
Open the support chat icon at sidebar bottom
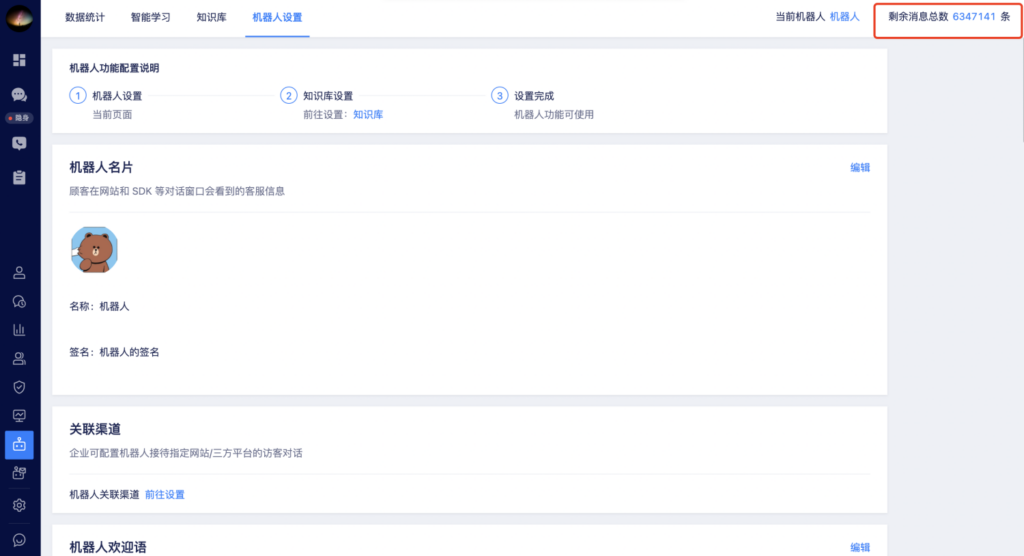[x=19, y=540]
